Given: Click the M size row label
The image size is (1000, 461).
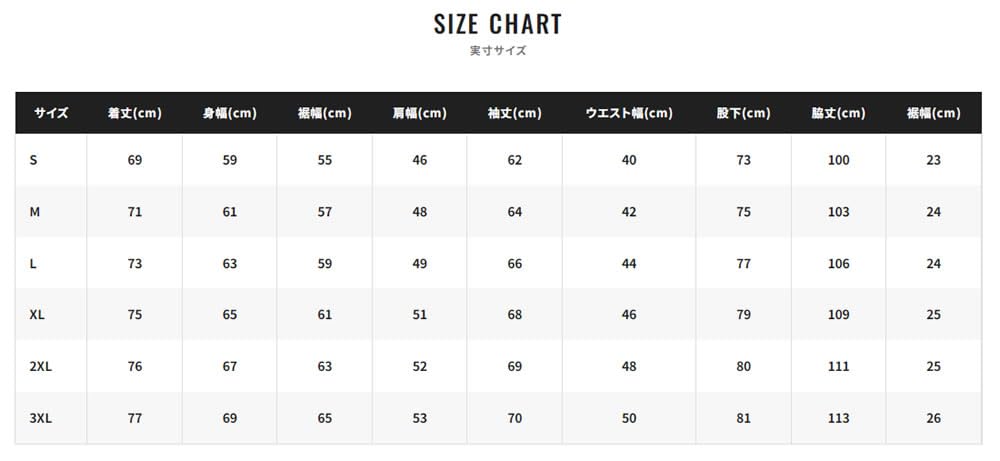Looking at the screenshot, I should pyautogui.click(x=35, y=212).
